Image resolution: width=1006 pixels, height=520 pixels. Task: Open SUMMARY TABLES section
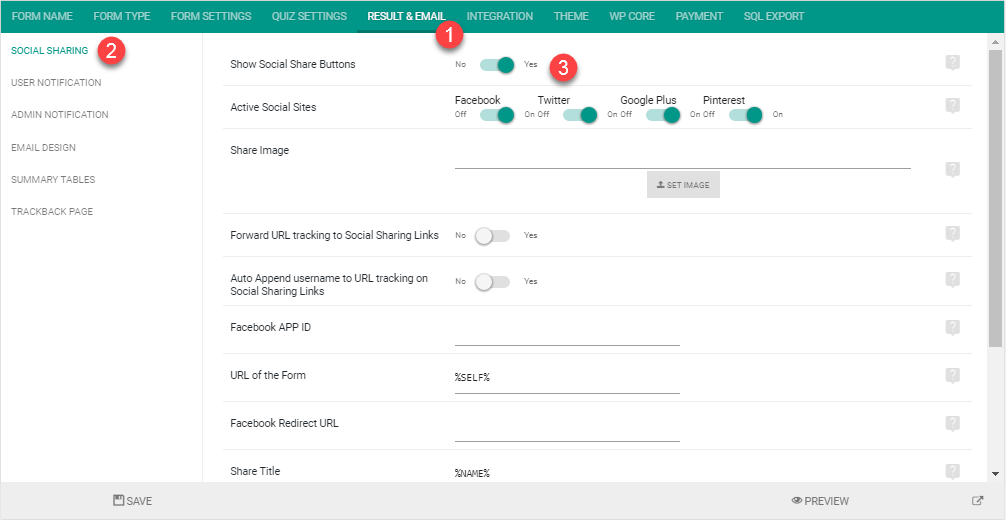pyautogui.click(x=53, y=180)
